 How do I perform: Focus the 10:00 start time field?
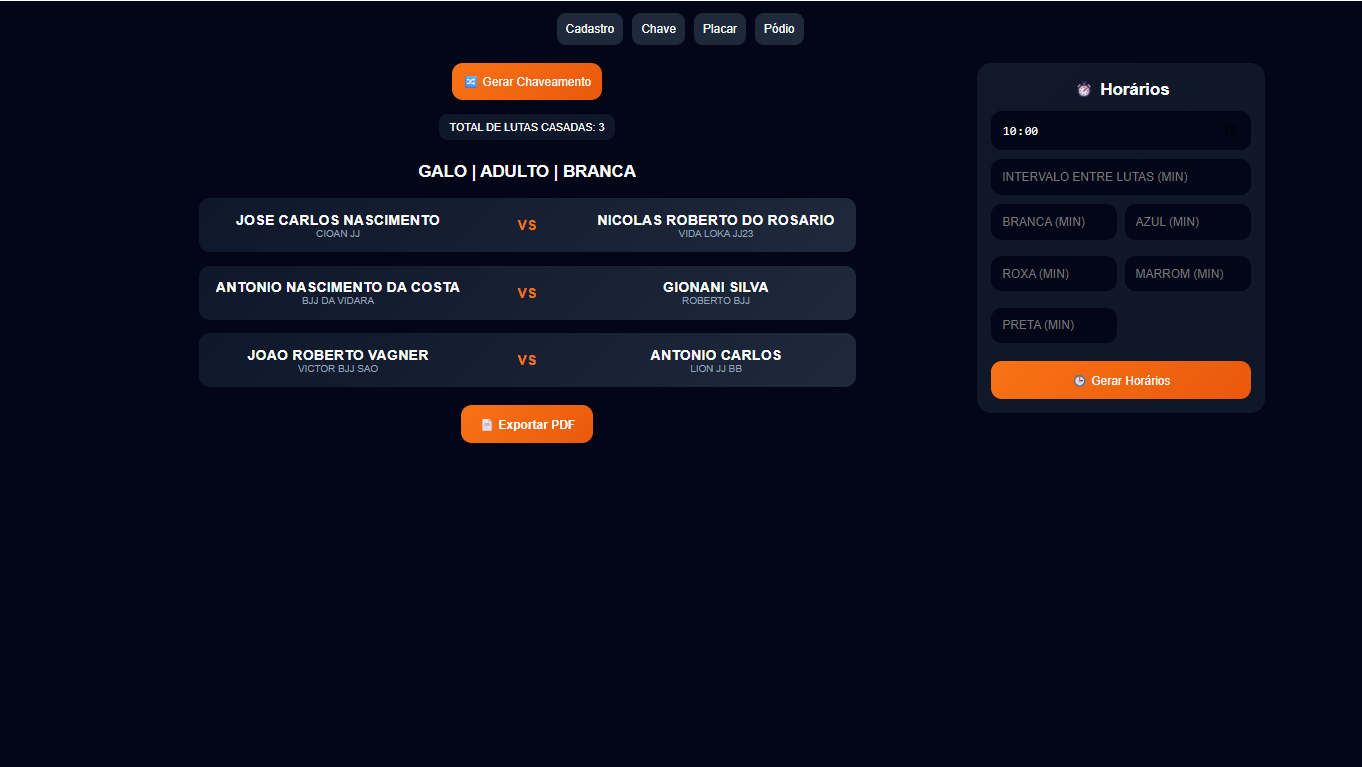pyautogui.click(x=1100, y=131)
